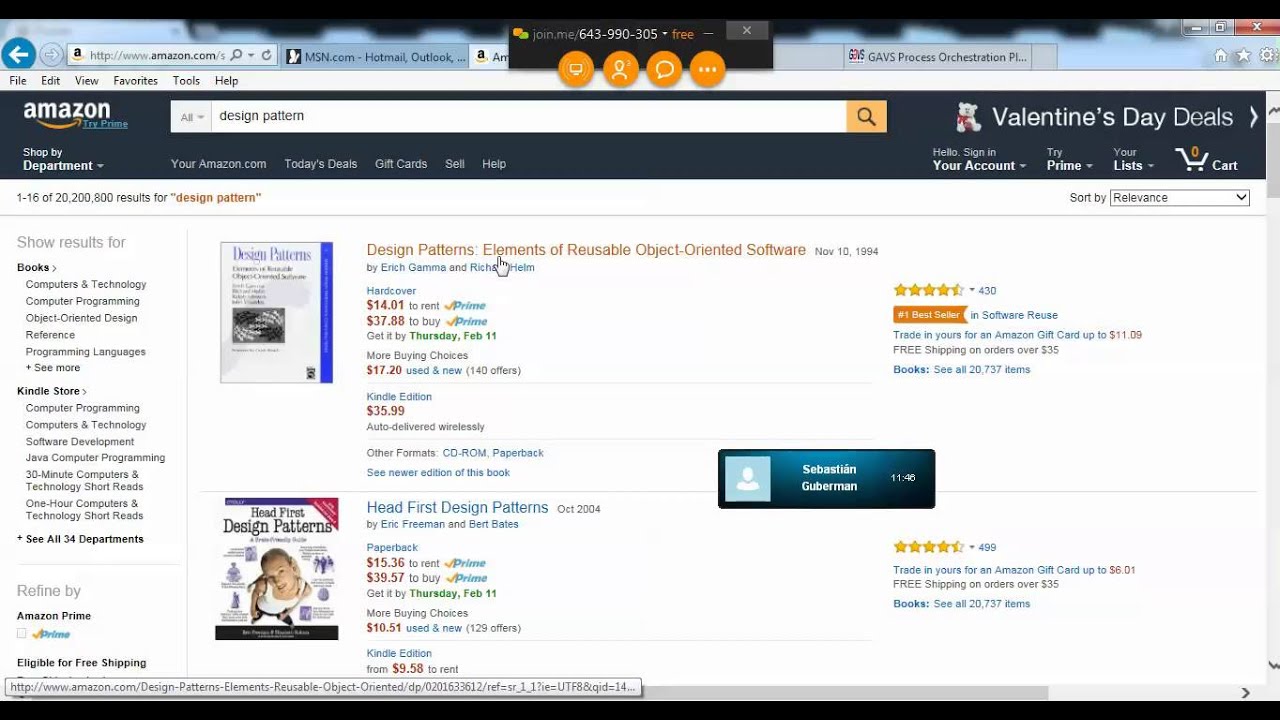Image resolution: width=1280 pixels, height=720 pixels.
Task: Expand '+ See more' under Books
Action: pos(53,368)
